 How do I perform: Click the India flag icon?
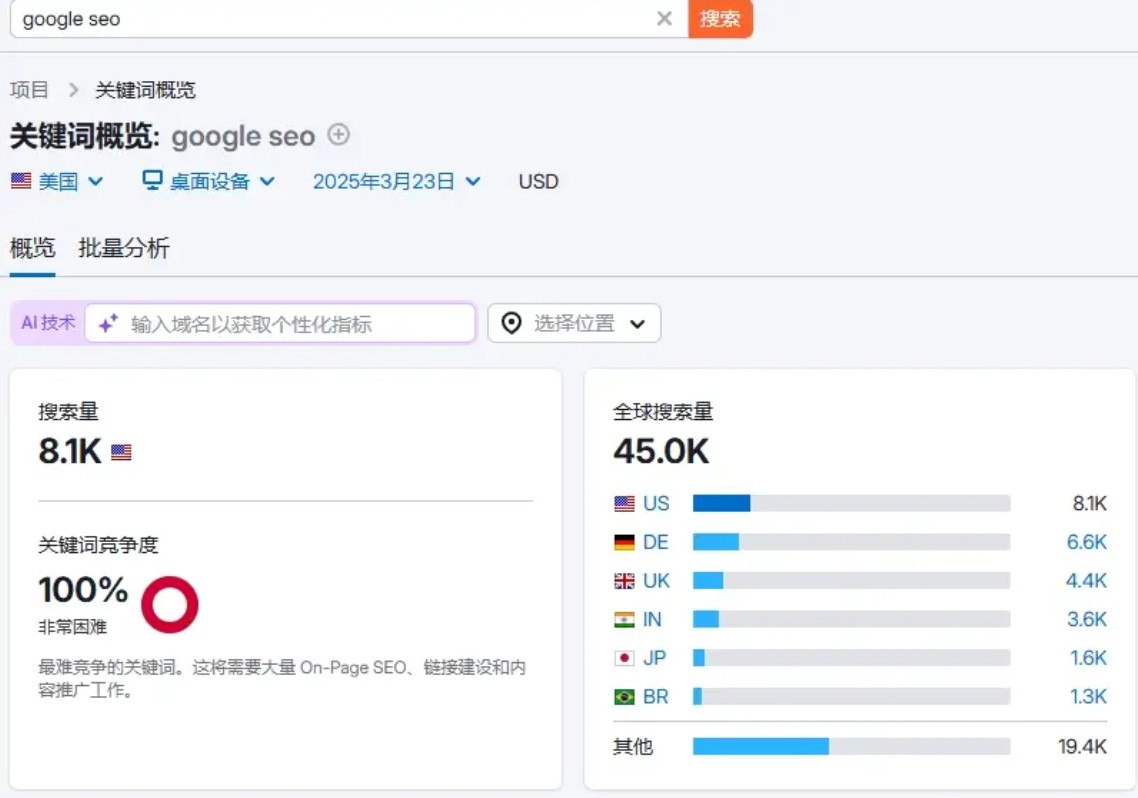click(x=624, y=620)
